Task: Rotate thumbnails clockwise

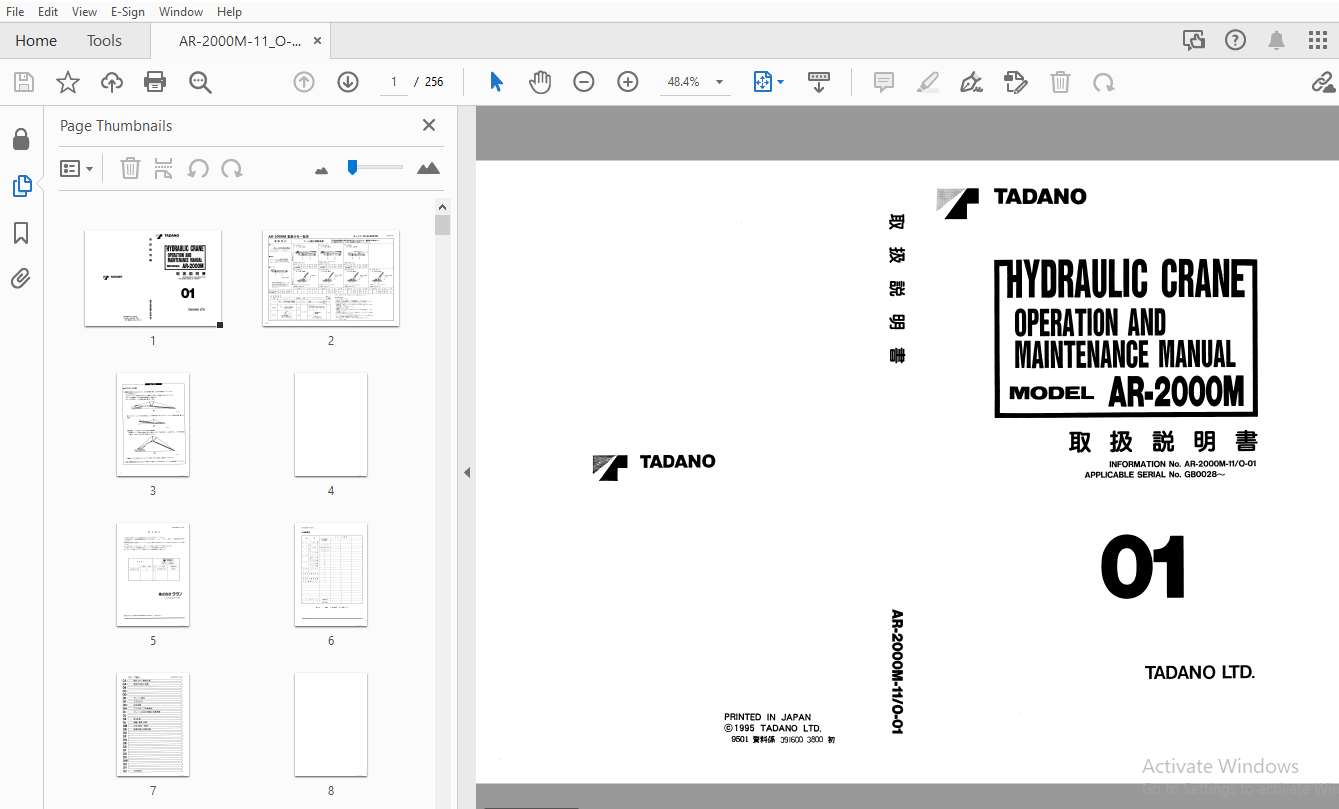Action: [x=232, y=168]
